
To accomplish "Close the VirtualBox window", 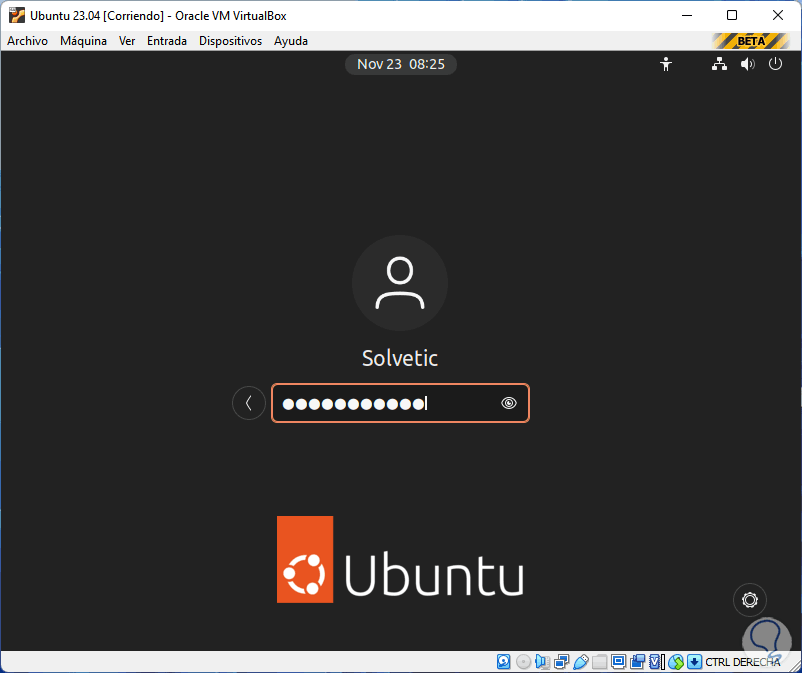I will [777, 16].
